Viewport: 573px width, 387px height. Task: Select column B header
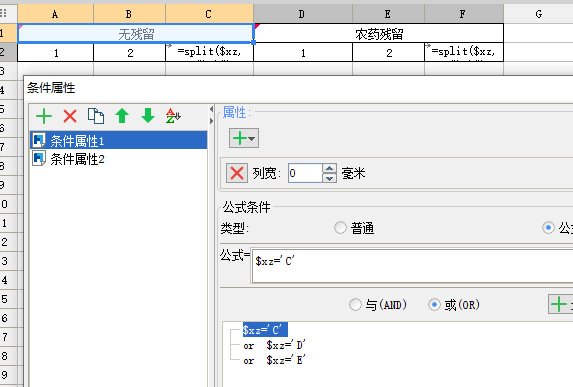[129, 14]
